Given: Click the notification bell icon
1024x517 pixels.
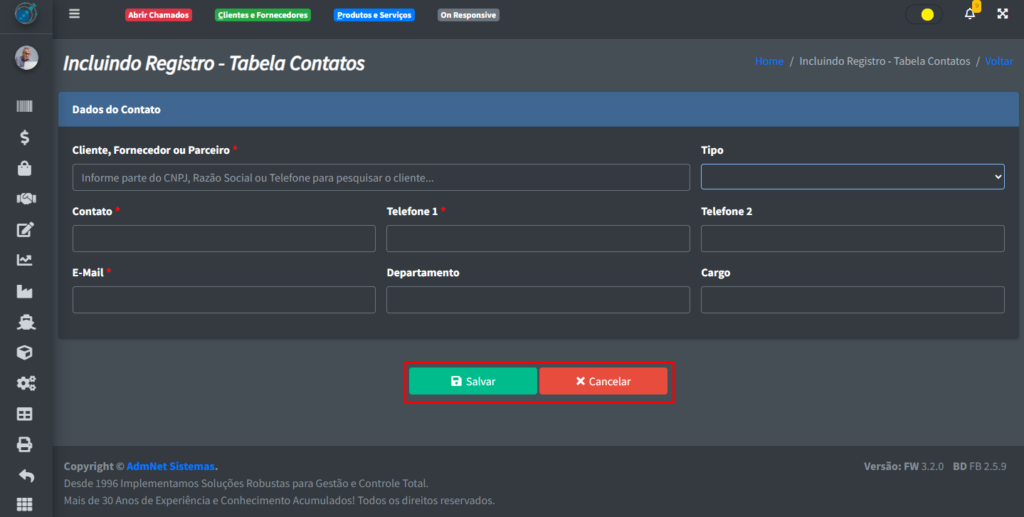Looking at the screenshot, I should point(969,14).
